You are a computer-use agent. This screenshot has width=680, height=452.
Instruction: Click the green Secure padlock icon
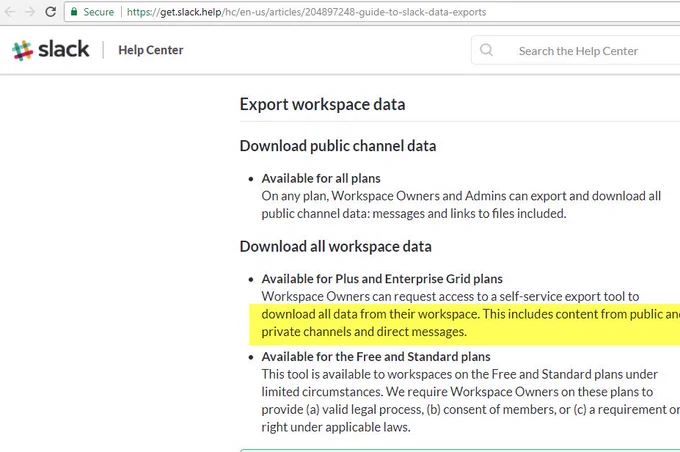tap(74, 12)
